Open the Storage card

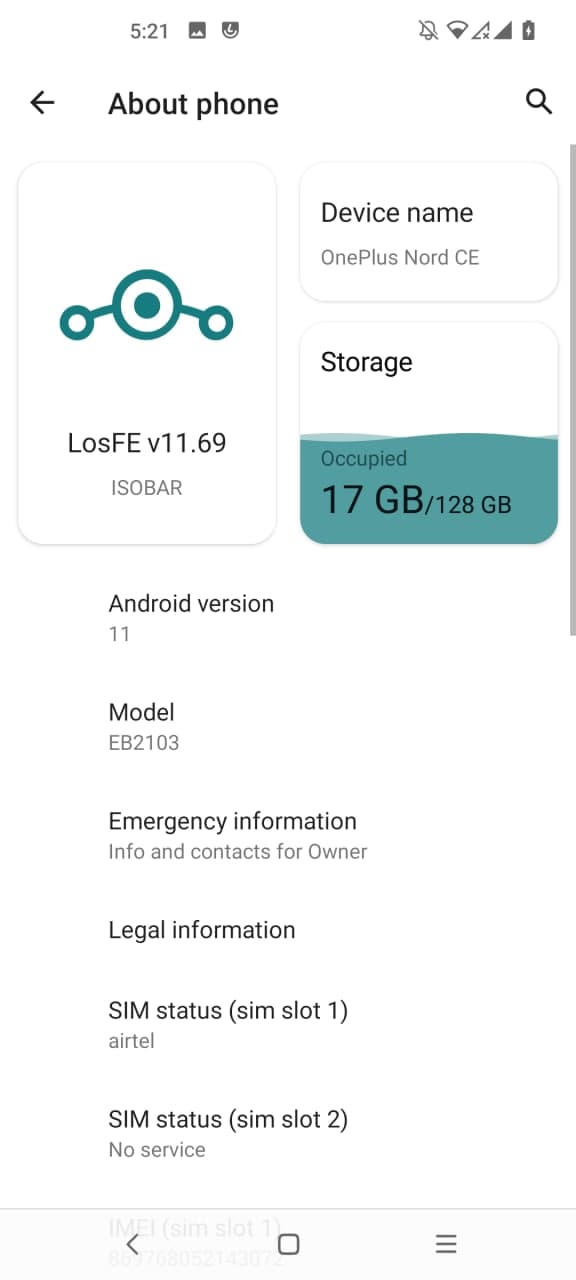[429, 433]
